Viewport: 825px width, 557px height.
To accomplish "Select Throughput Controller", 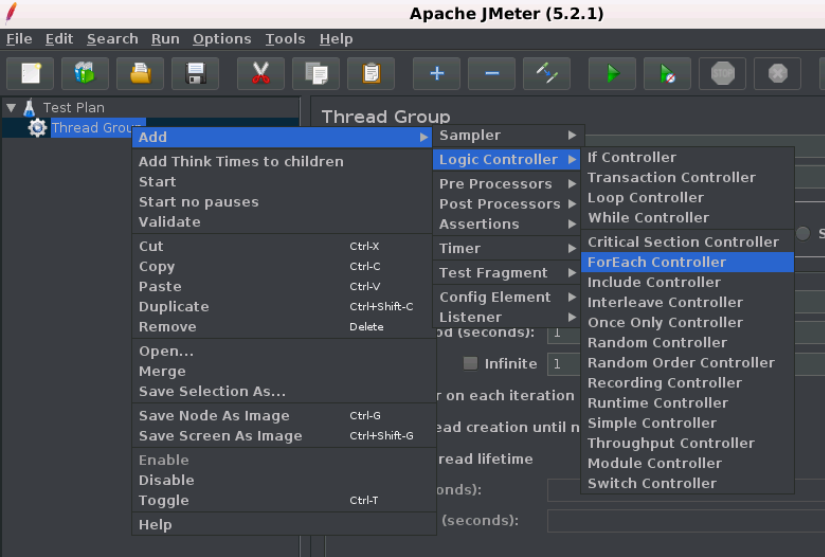I will (x=687, y=443).
